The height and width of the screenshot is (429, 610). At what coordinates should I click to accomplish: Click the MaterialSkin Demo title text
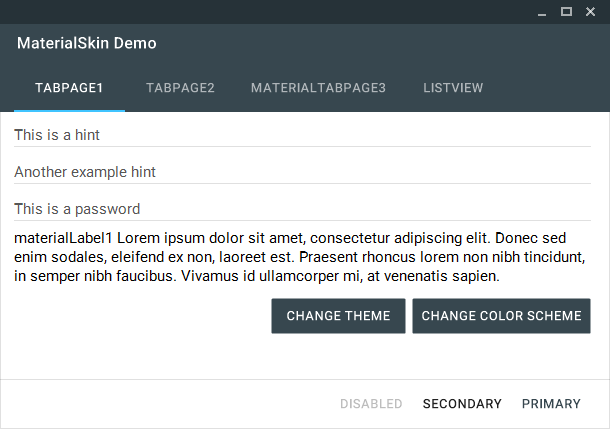click(87, 44)
